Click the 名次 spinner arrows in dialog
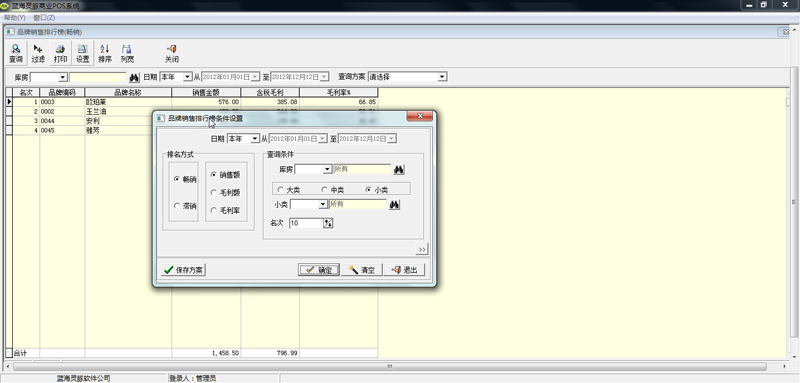Image resolution: width=800 pixels, height=383 pixels. (328, 223)
